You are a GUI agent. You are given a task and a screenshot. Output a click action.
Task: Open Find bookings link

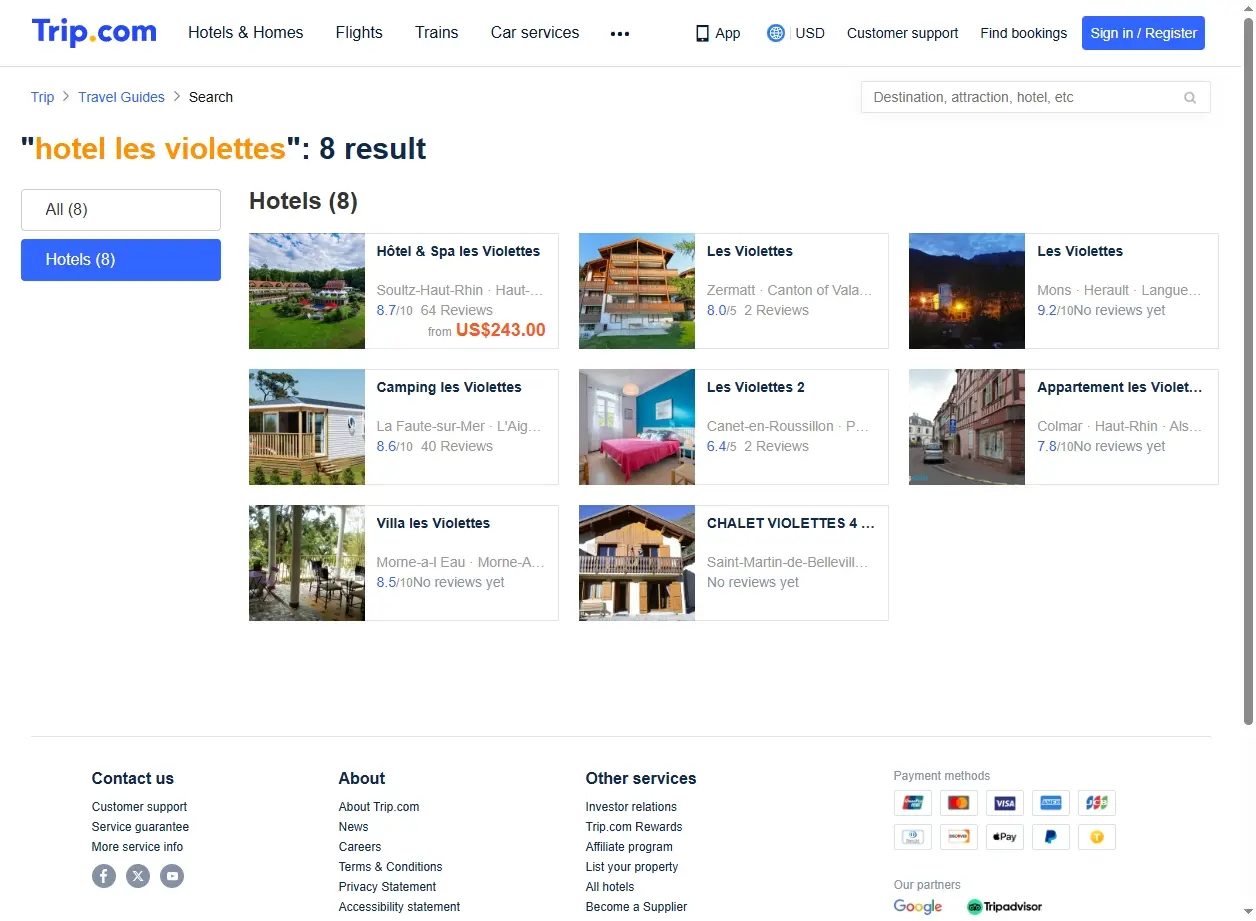coord(1023,33)
